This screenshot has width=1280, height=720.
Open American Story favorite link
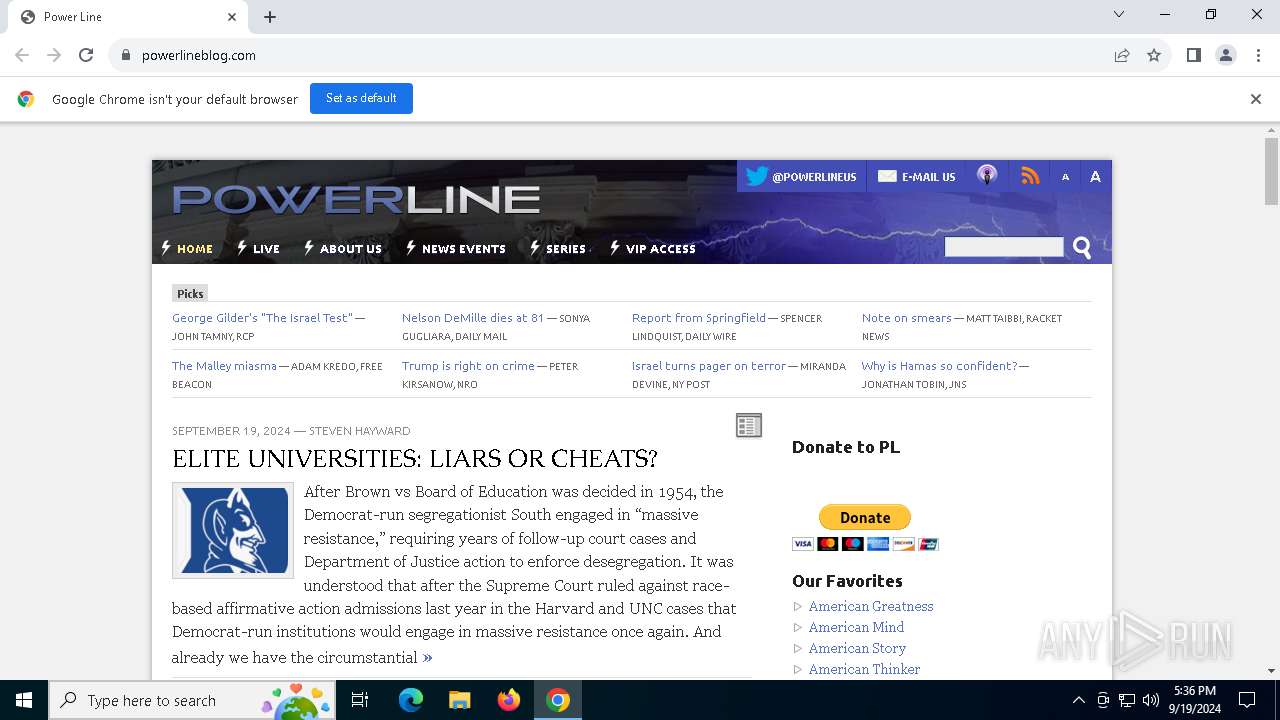click(x=857, y=648)
